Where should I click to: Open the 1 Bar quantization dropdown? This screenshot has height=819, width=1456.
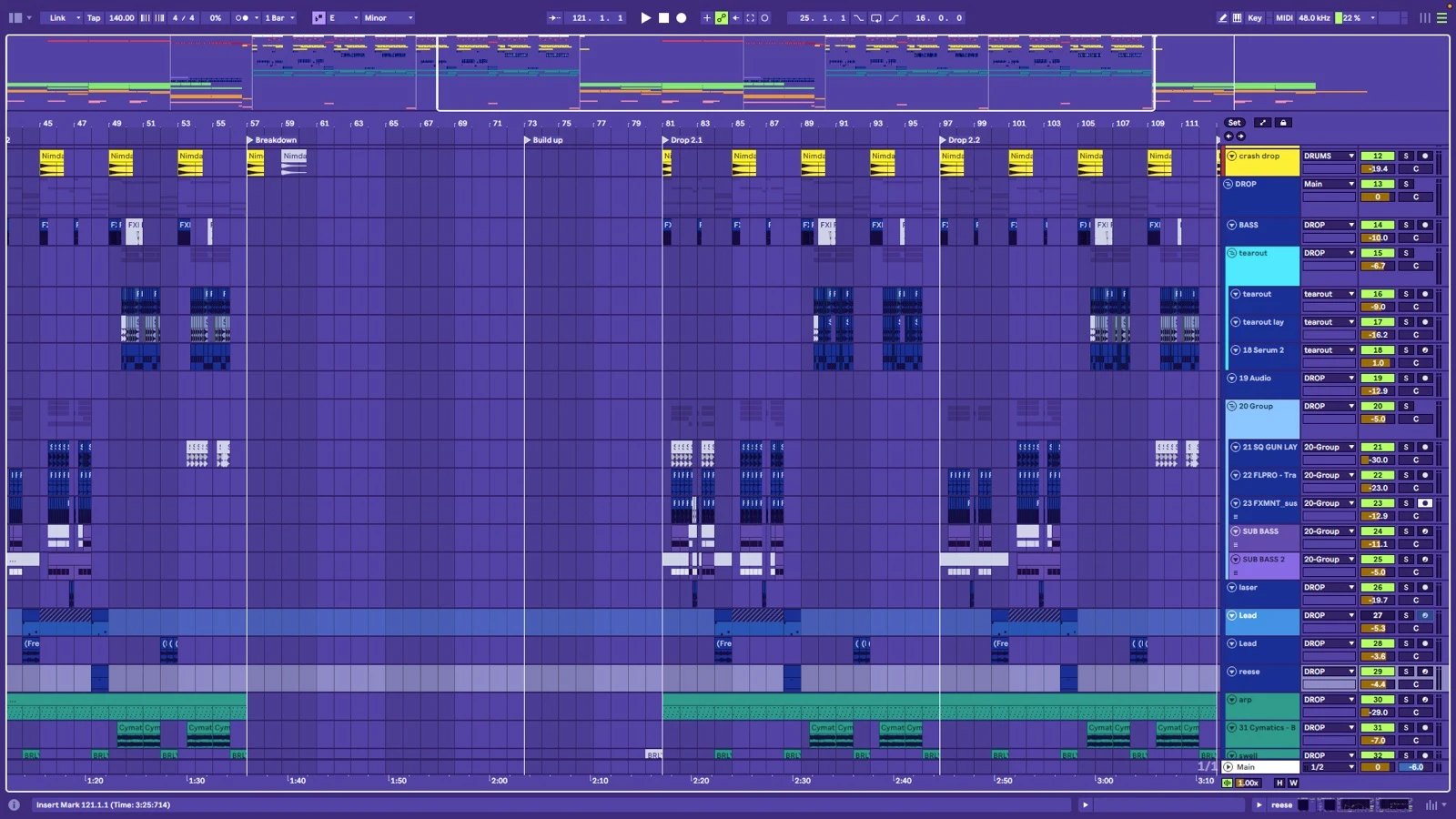(279, 17)
